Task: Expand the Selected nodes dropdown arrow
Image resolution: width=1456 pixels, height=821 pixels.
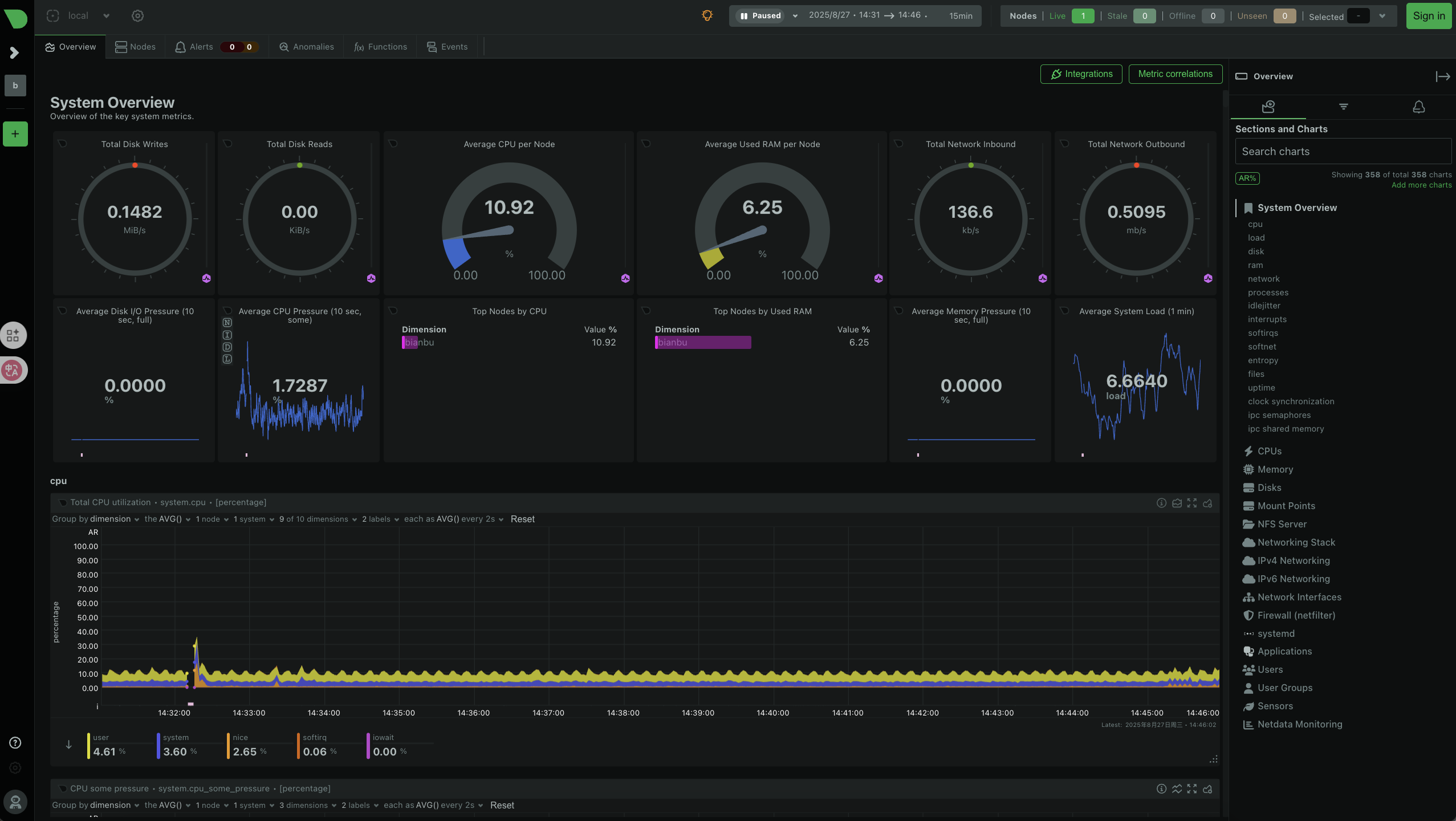Action: pyautogui.click(x=1382, y=16)
